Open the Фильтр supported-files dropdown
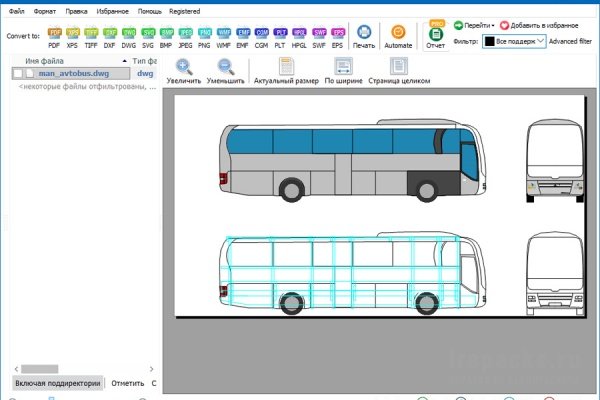This screenshot has height=400, width=600. tap(514, 41)
